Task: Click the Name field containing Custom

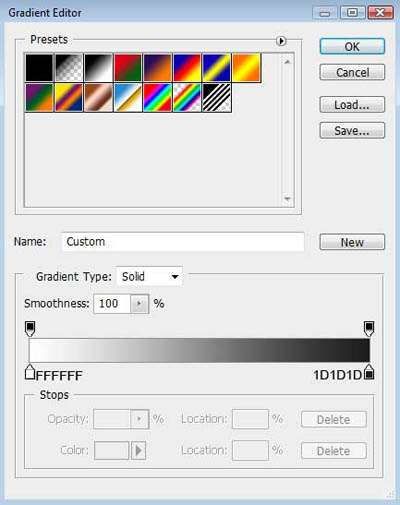Action: click(x=183, y=242)
